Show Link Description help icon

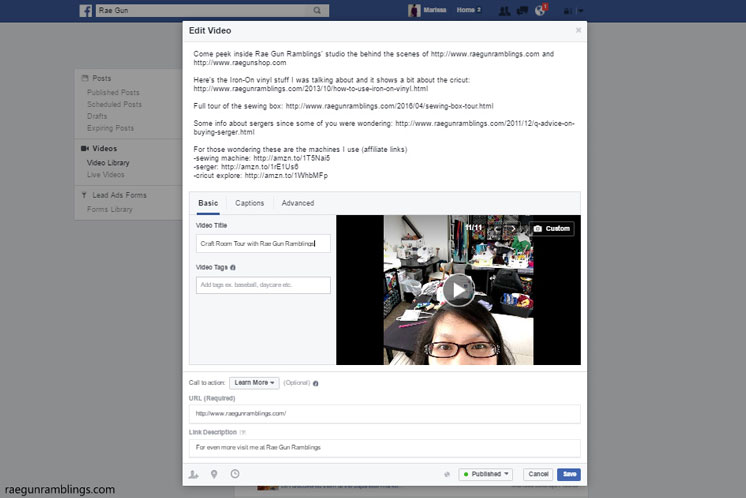coord(243,432)
